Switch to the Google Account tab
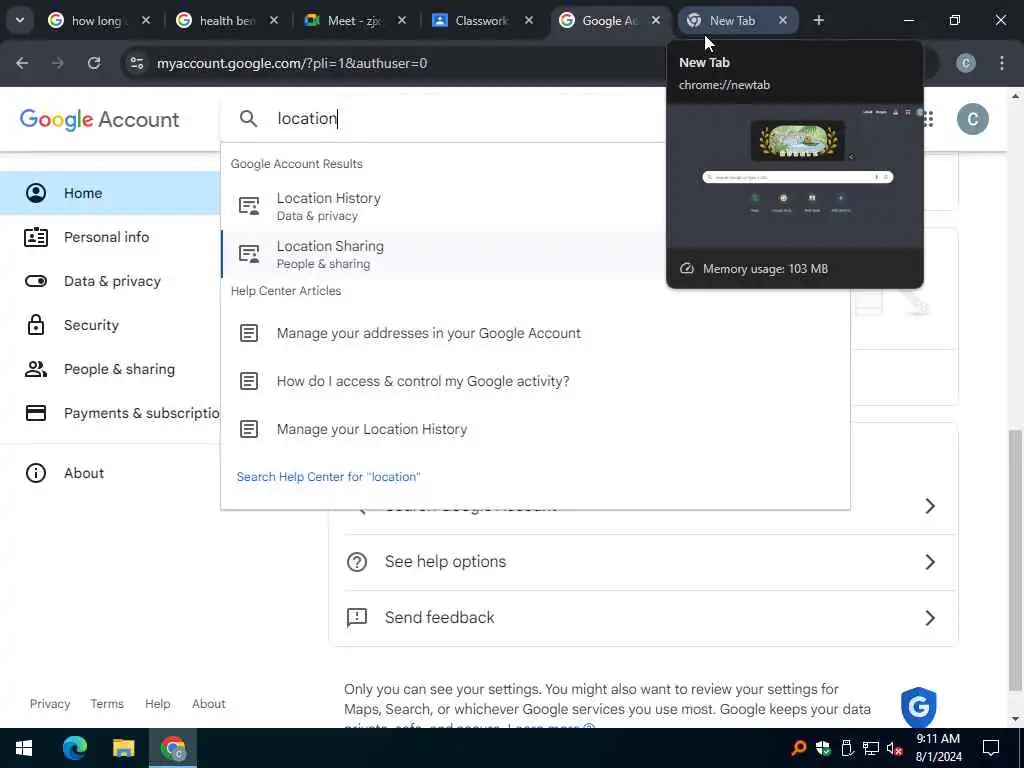The width and height of the screenshot is (1024, 768). point(610,20)
